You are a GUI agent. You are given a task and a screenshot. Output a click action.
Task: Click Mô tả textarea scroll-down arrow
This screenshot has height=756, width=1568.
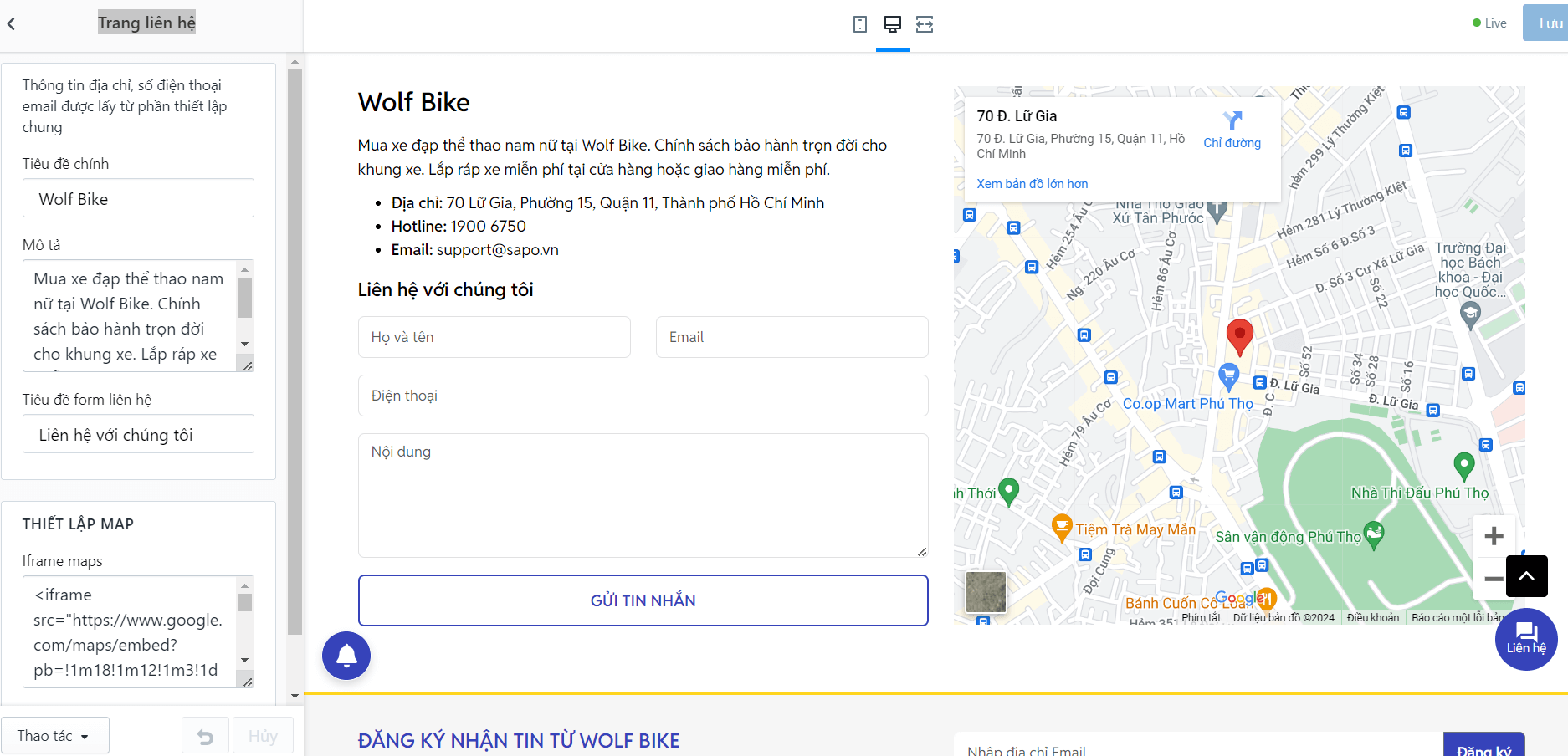click(x=245, y=344)
